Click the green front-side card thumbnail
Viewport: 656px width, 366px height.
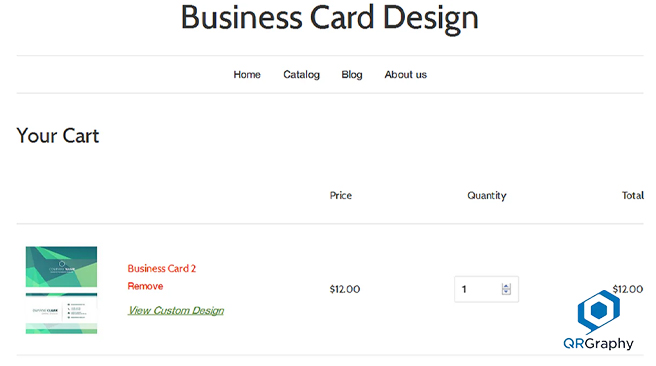point(62,266)
